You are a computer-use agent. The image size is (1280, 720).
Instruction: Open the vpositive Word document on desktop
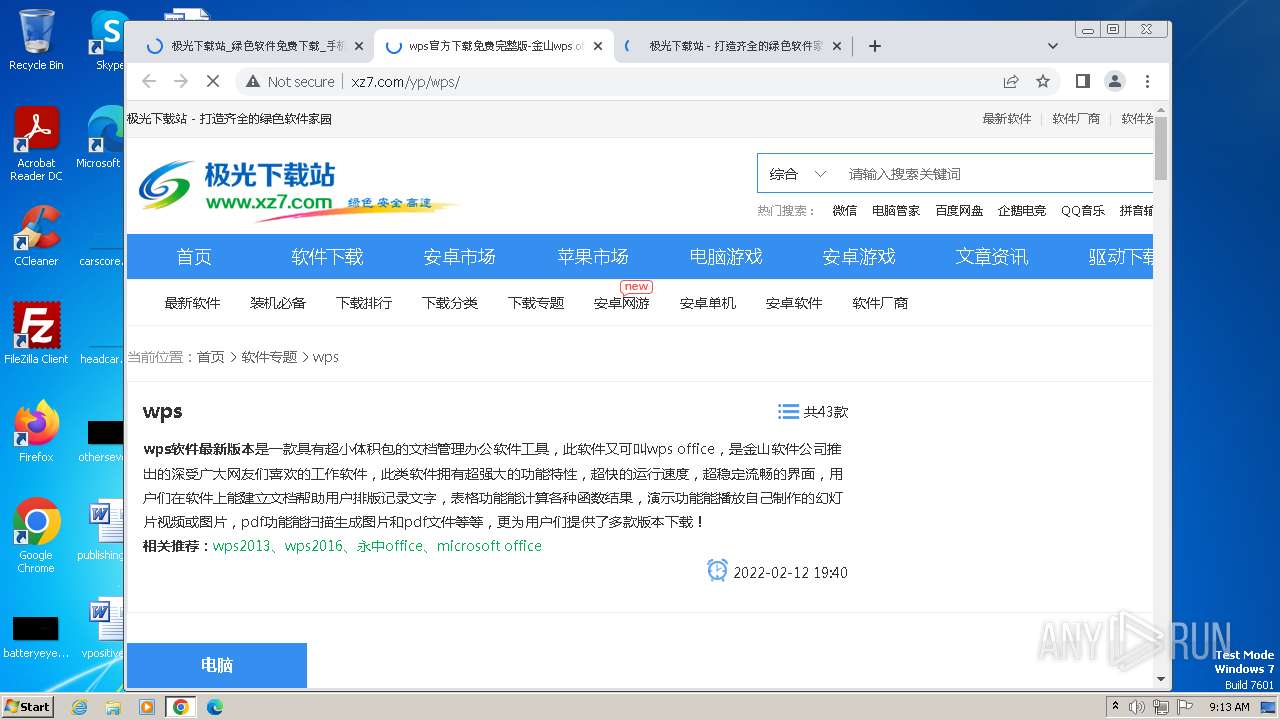(101, 629)
